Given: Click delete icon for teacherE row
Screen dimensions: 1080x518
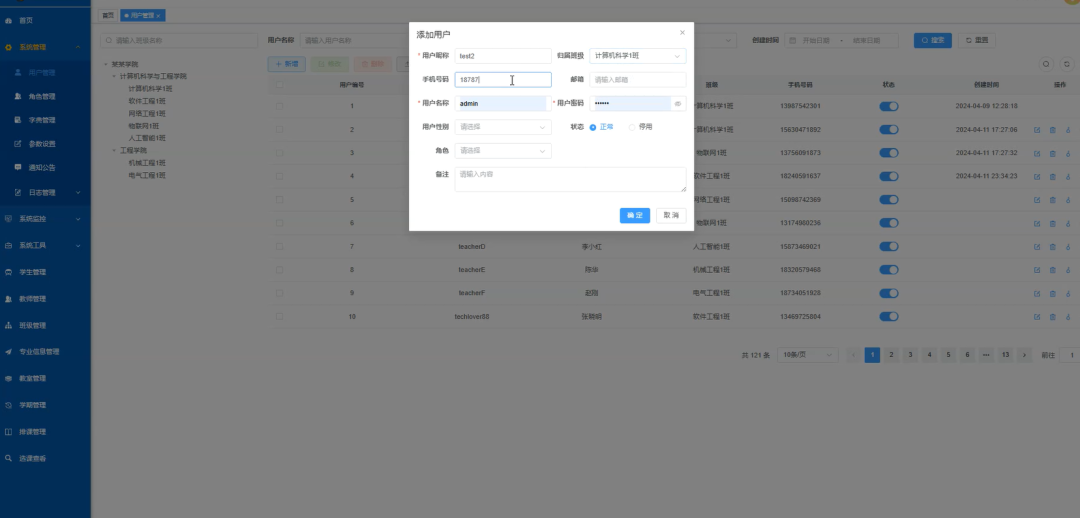Looking at the screenshot, I should 1052,270.
